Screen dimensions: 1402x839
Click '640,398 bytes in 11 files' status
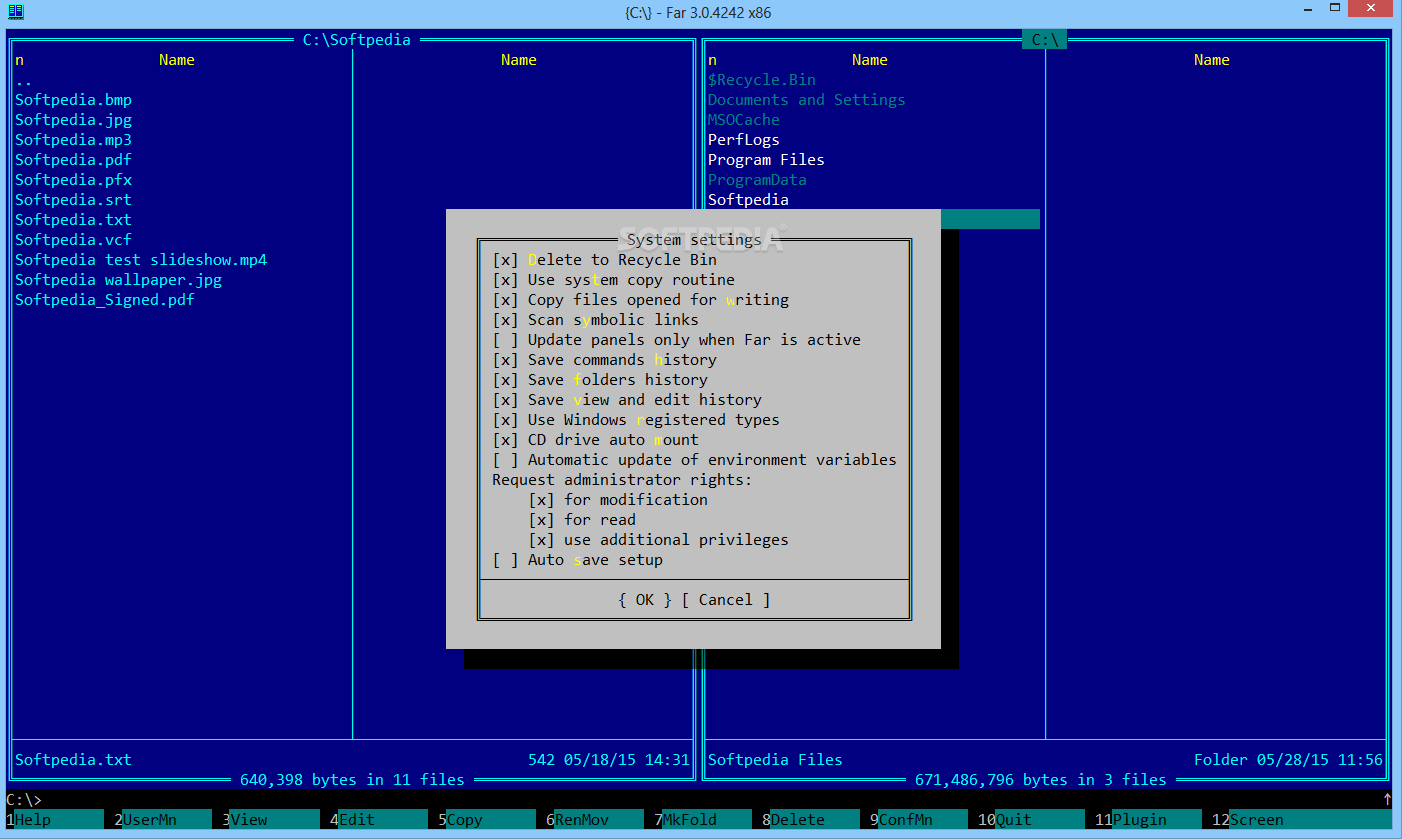(352, 780)
